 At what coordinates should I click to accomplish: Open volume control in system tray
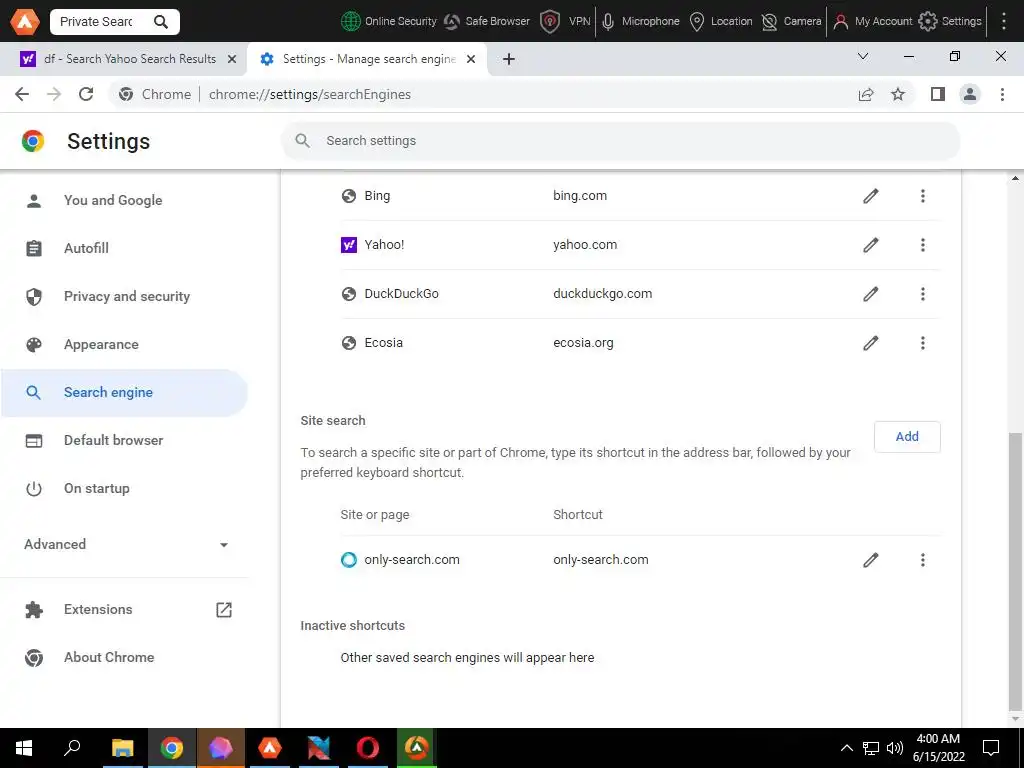[x=895, y=748]
